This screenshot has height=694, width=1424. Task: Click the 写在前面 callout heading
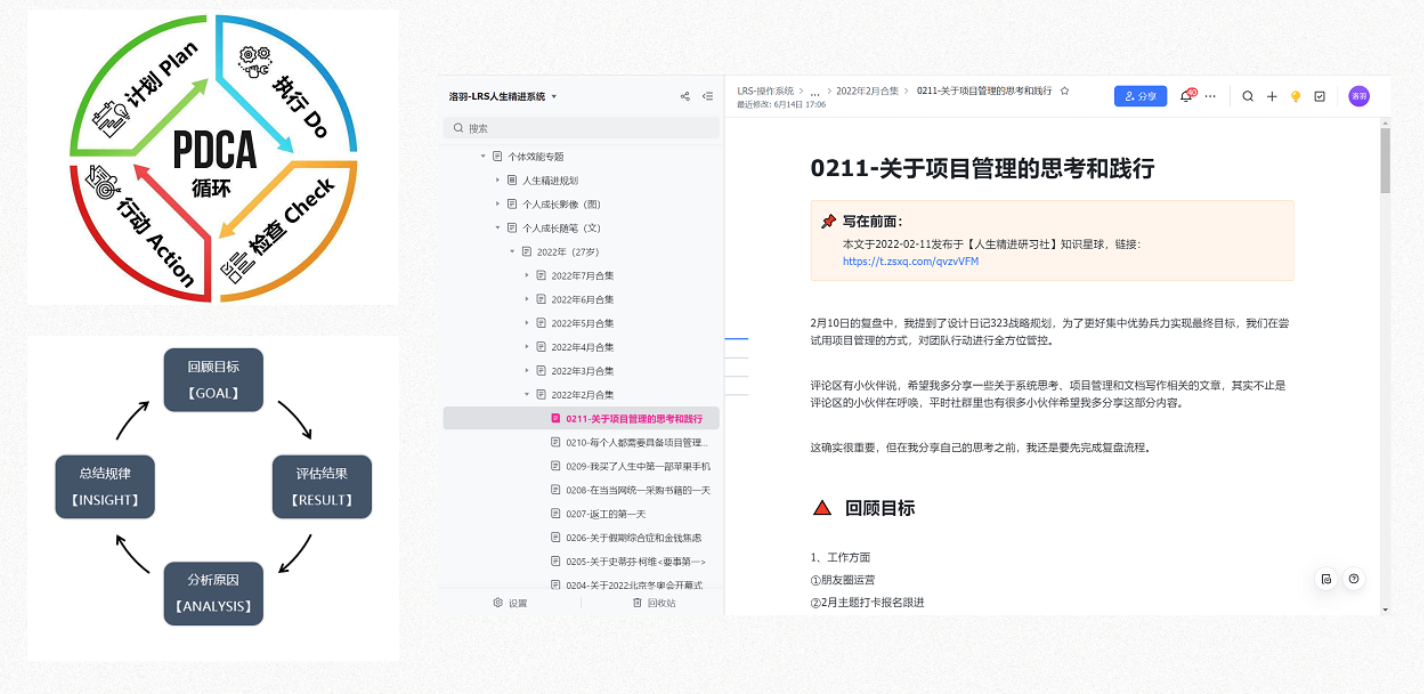pos(872,222)
